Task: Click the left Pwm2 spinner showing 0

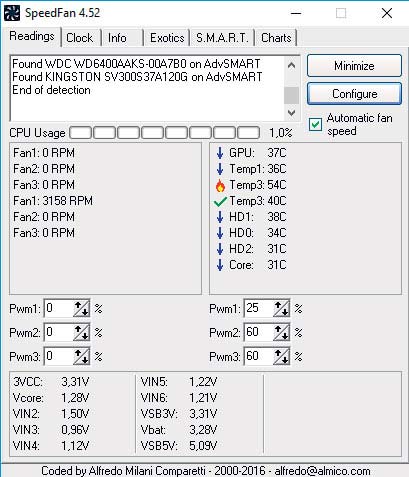Action: 82,332
